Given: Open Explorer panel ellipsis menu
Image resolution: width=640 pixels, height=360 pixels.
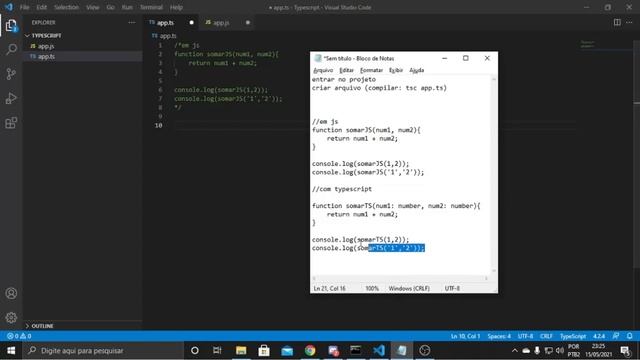Looking at the screenshot, I should (x=131, y=22).
